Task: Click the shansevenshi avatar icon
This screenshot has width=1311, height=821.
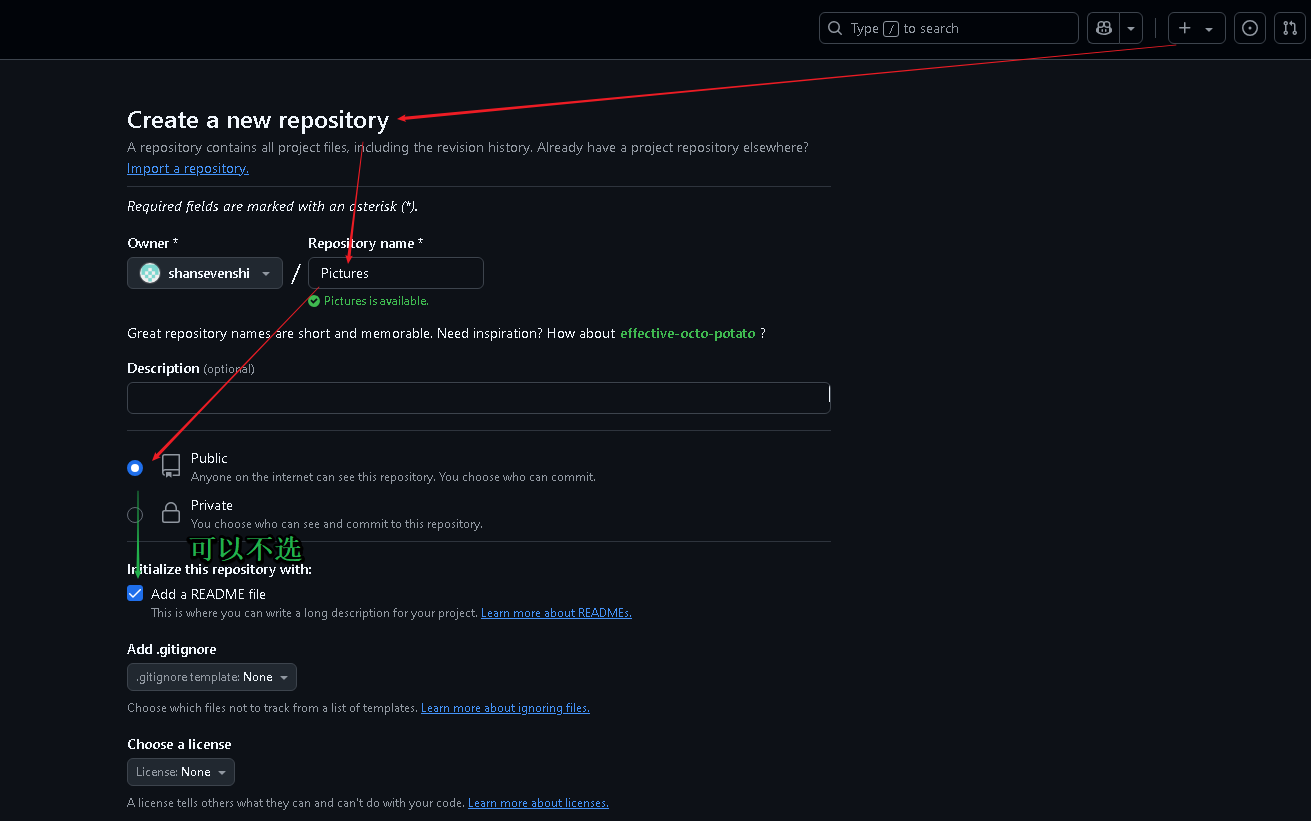Action: coord(150,273)
